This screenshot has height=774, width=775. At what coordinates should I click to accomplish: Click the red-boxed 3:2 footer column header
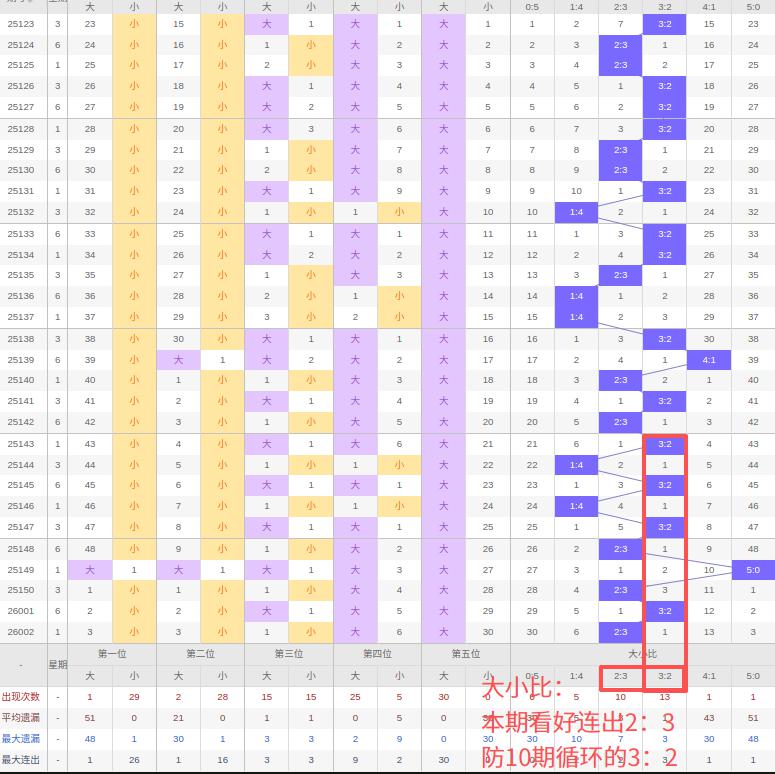point(665,676)
